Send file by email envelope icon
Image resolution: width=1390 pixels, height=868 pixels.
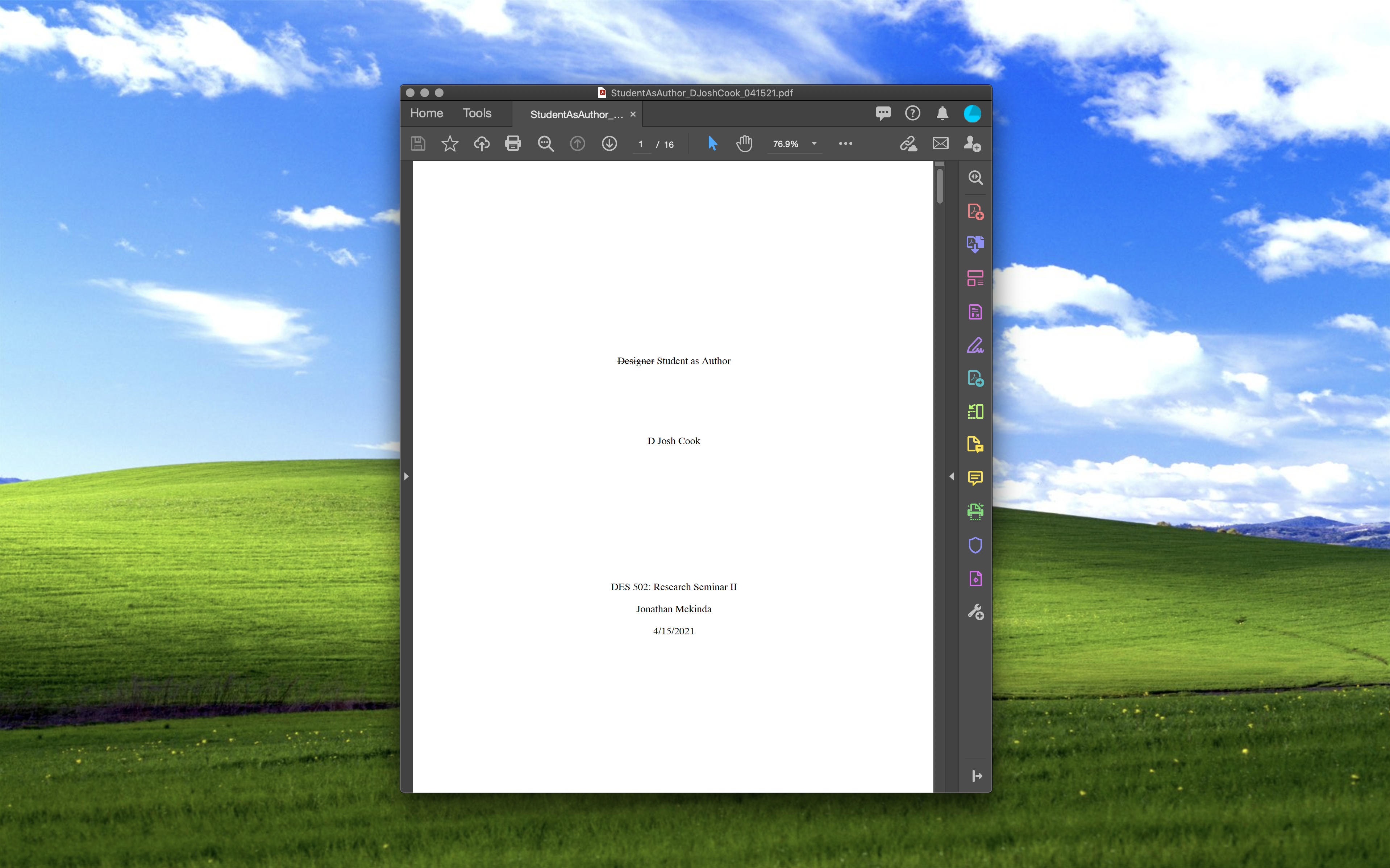pos(940,143)
